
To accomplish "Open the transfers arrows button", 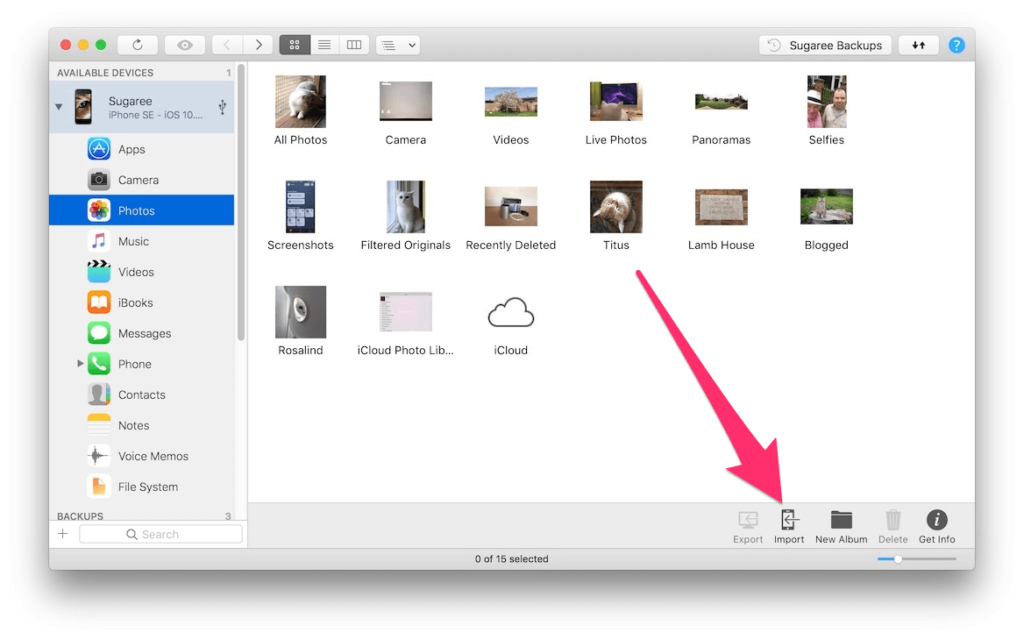I will pos(918,45).
